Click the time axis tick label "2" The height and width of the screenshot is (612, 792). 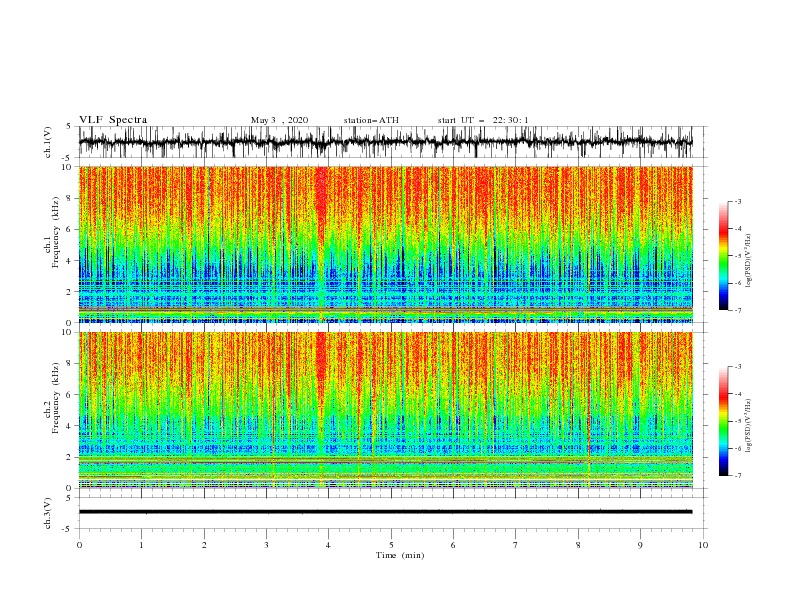pos(204,545)
